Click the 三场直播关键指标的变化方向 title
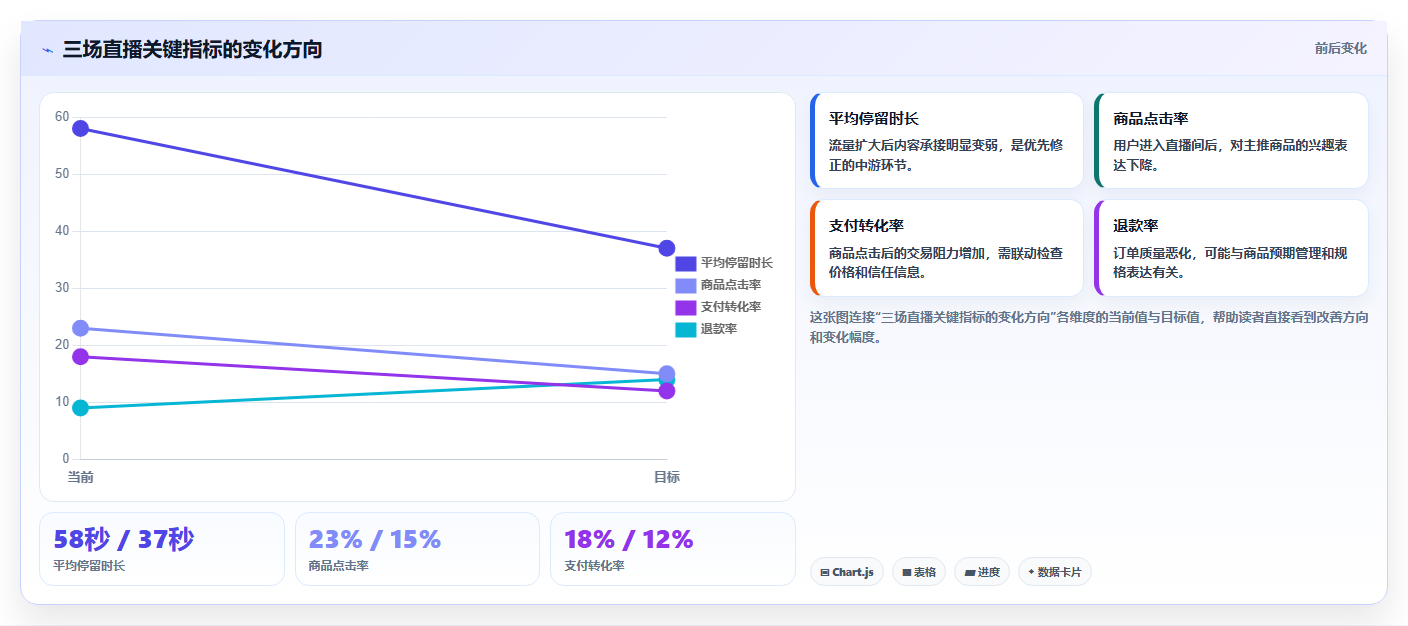Viewport: 1408px width, 626px height. [x=192, y=49]
